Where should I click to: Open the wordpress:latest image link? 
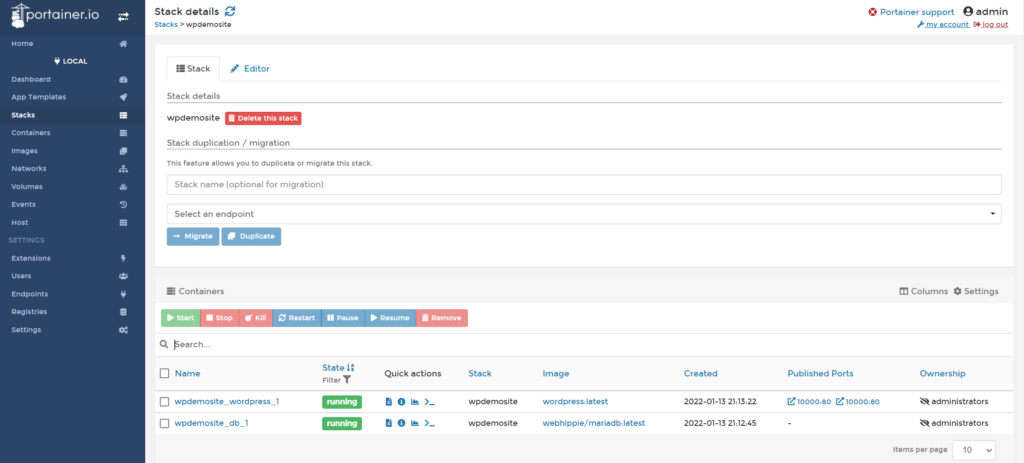click(x=576, y=401)
